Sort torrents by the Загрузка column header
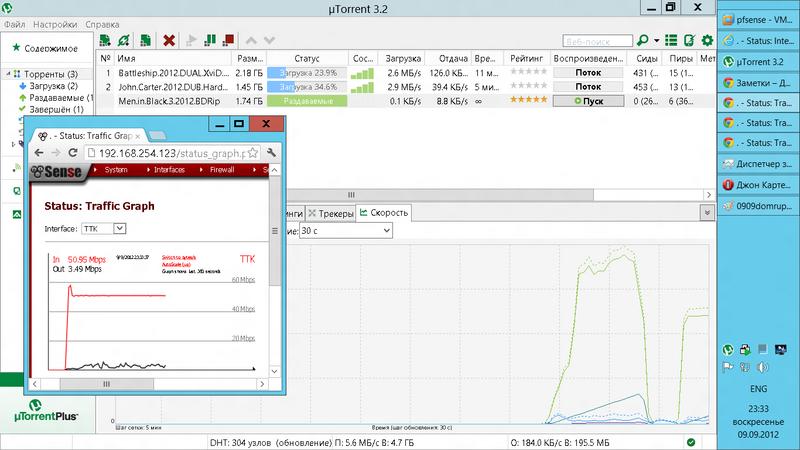Screen dimensions: 800x450 point(403,59)
